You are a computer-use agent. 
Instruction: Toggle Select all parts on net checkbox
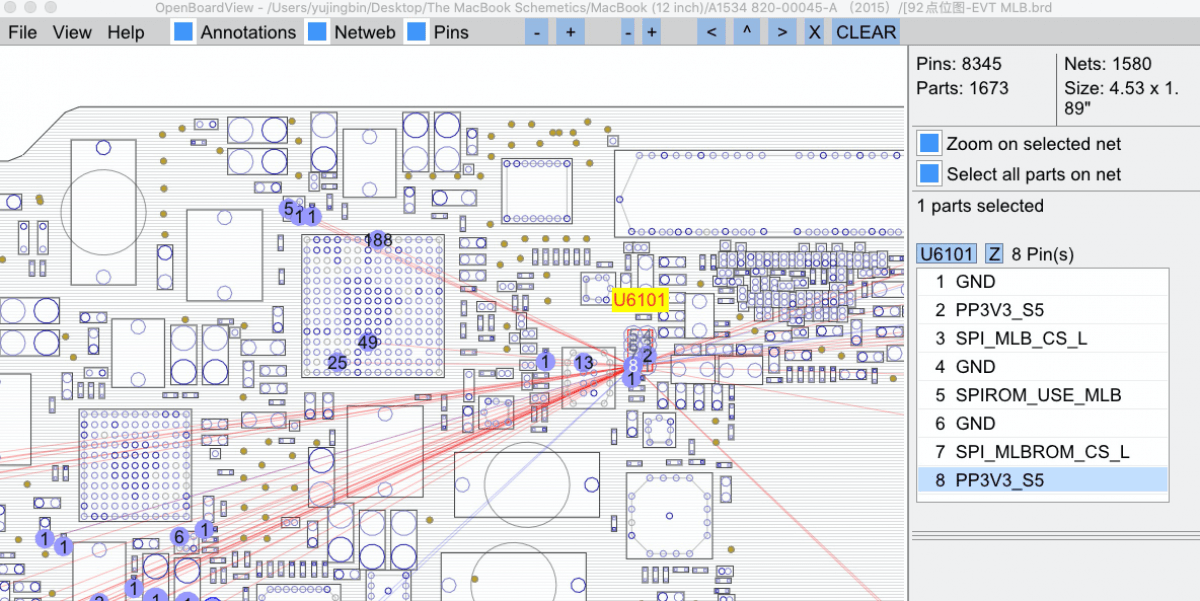pos(930,174)
